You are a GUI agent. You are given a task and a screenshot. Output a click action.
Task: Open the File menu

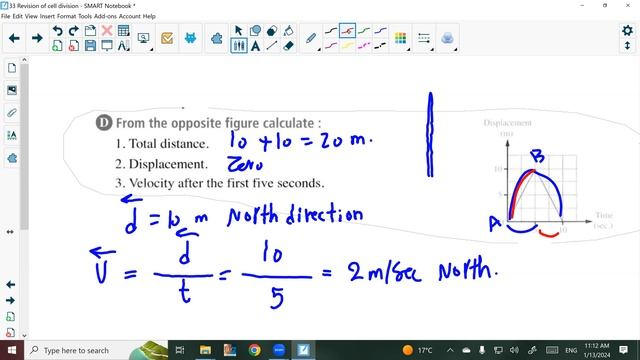pos(6,16)
